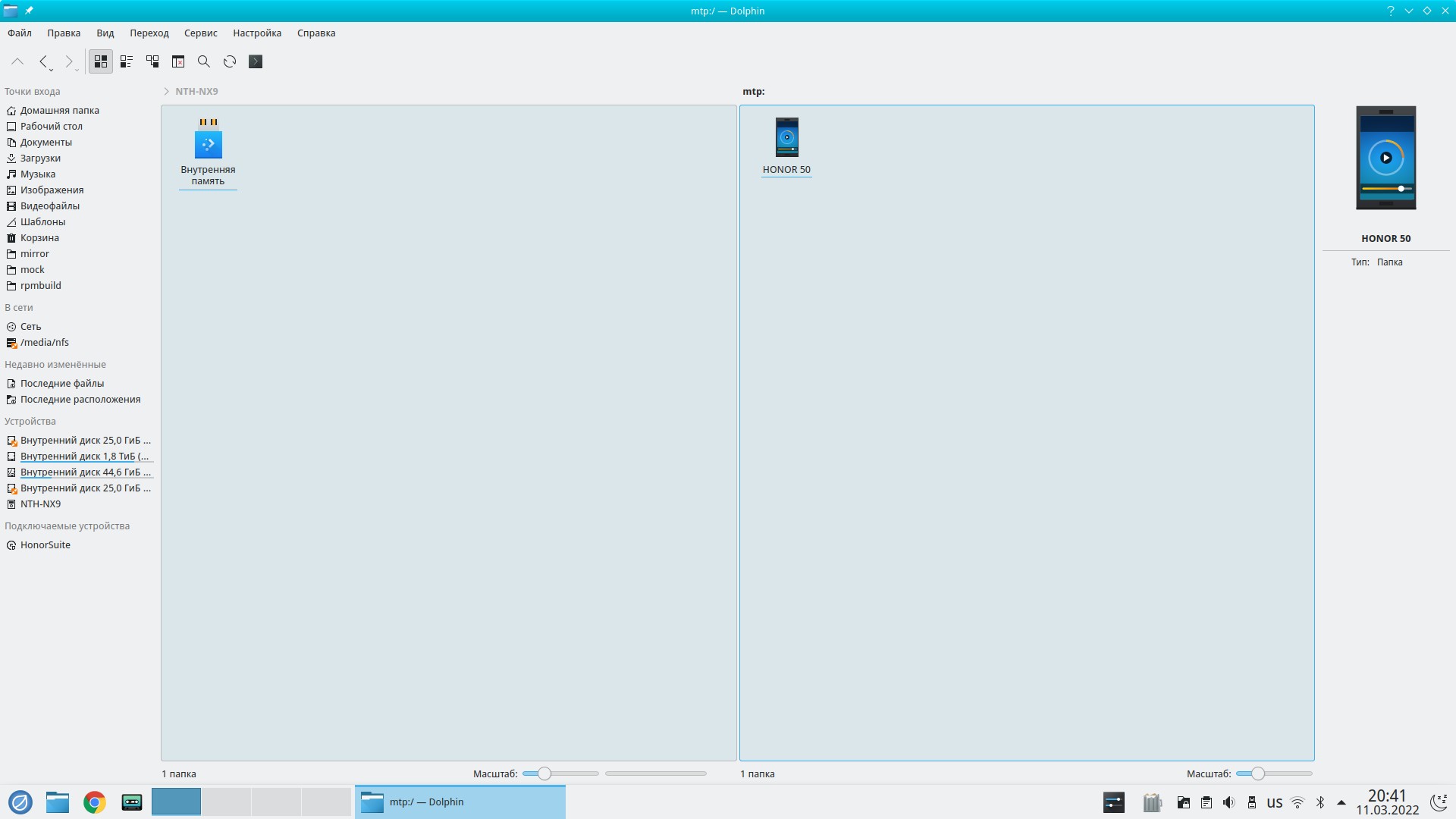Click the mtp: location path field

pyautogui.click(x=754, y=91)
